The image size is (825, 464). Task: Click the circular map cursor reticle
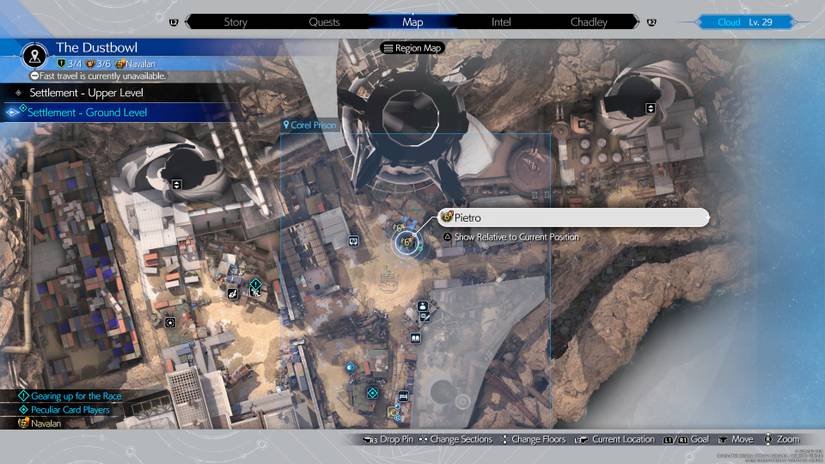(x=462, y=402)
